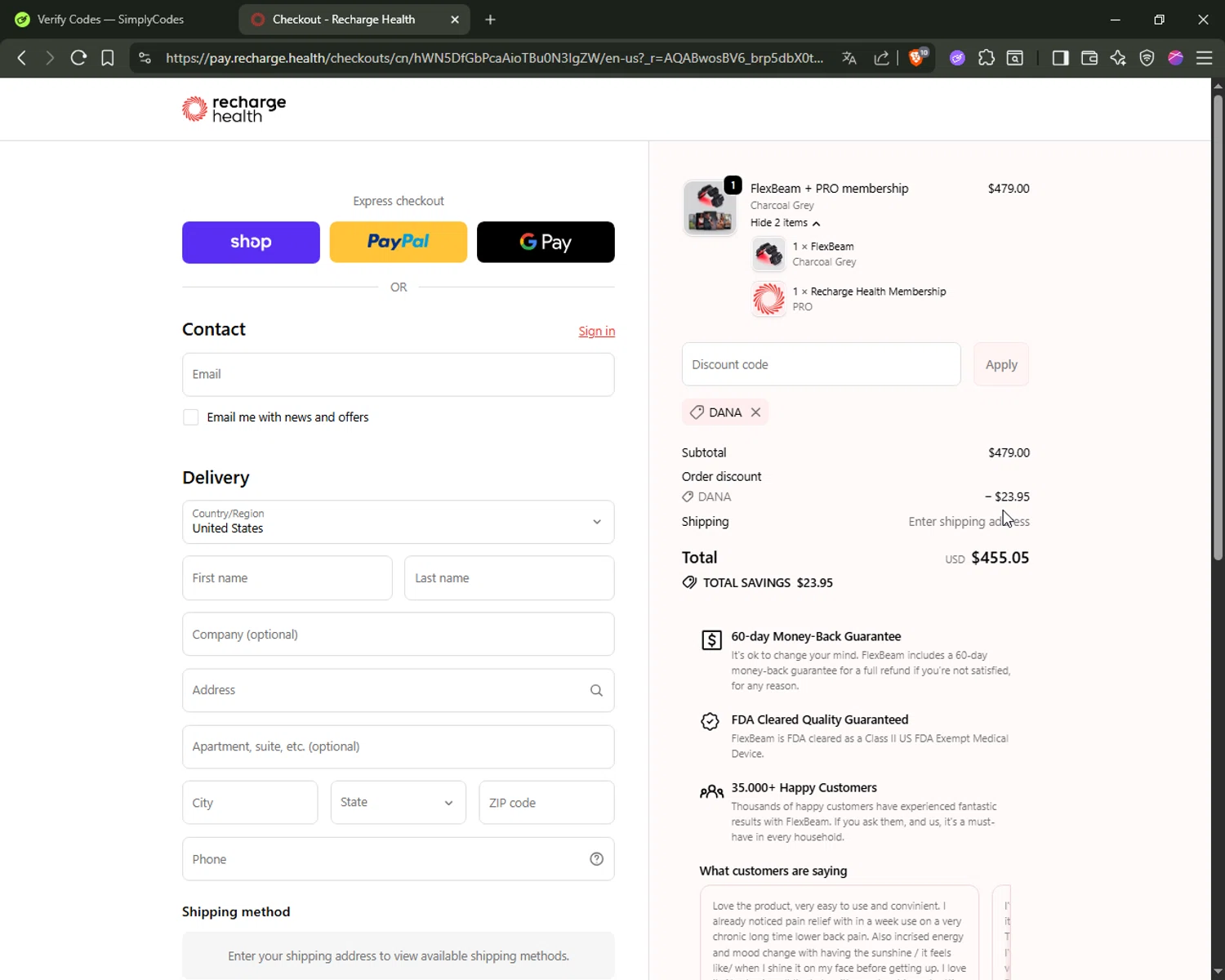Open the browser hamburger menu
Screen dimensions: 1225x980
(1204, 58)
